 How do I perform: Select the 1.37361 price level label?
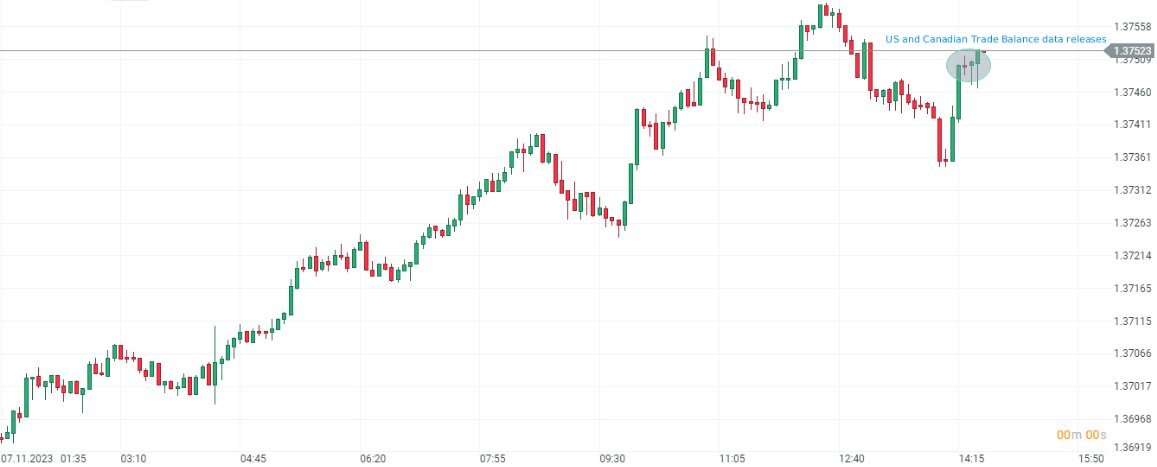click(x=1133, y=157)
